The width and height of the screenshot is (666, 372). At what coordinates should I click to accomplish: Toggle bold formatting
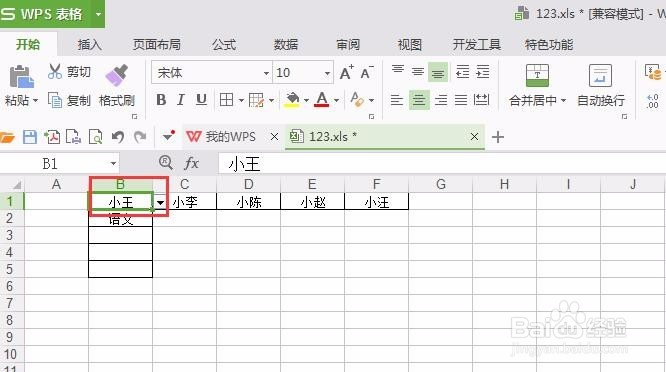click(x=161, y=100)
